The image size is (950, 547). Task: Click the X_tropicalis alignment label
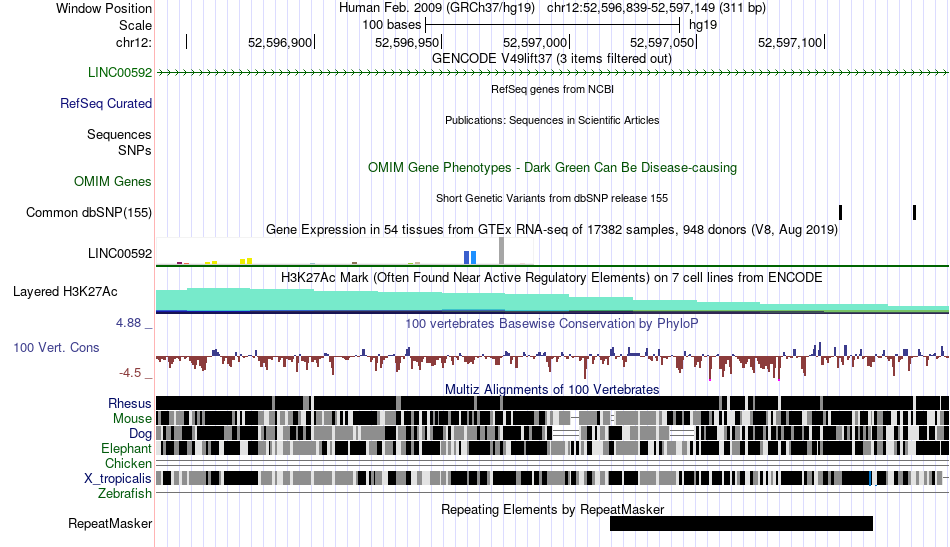(x=118, y=479)
